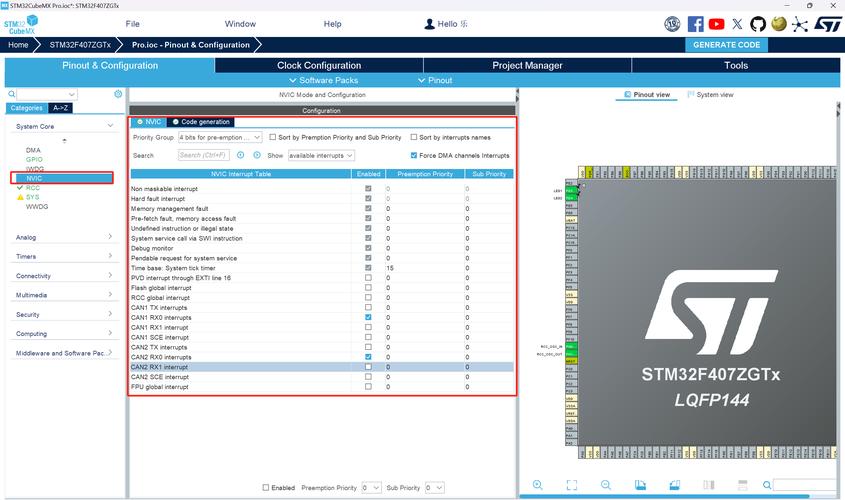Open the ST community network icon
Viewport: 845px width, 500px height.
800,24
